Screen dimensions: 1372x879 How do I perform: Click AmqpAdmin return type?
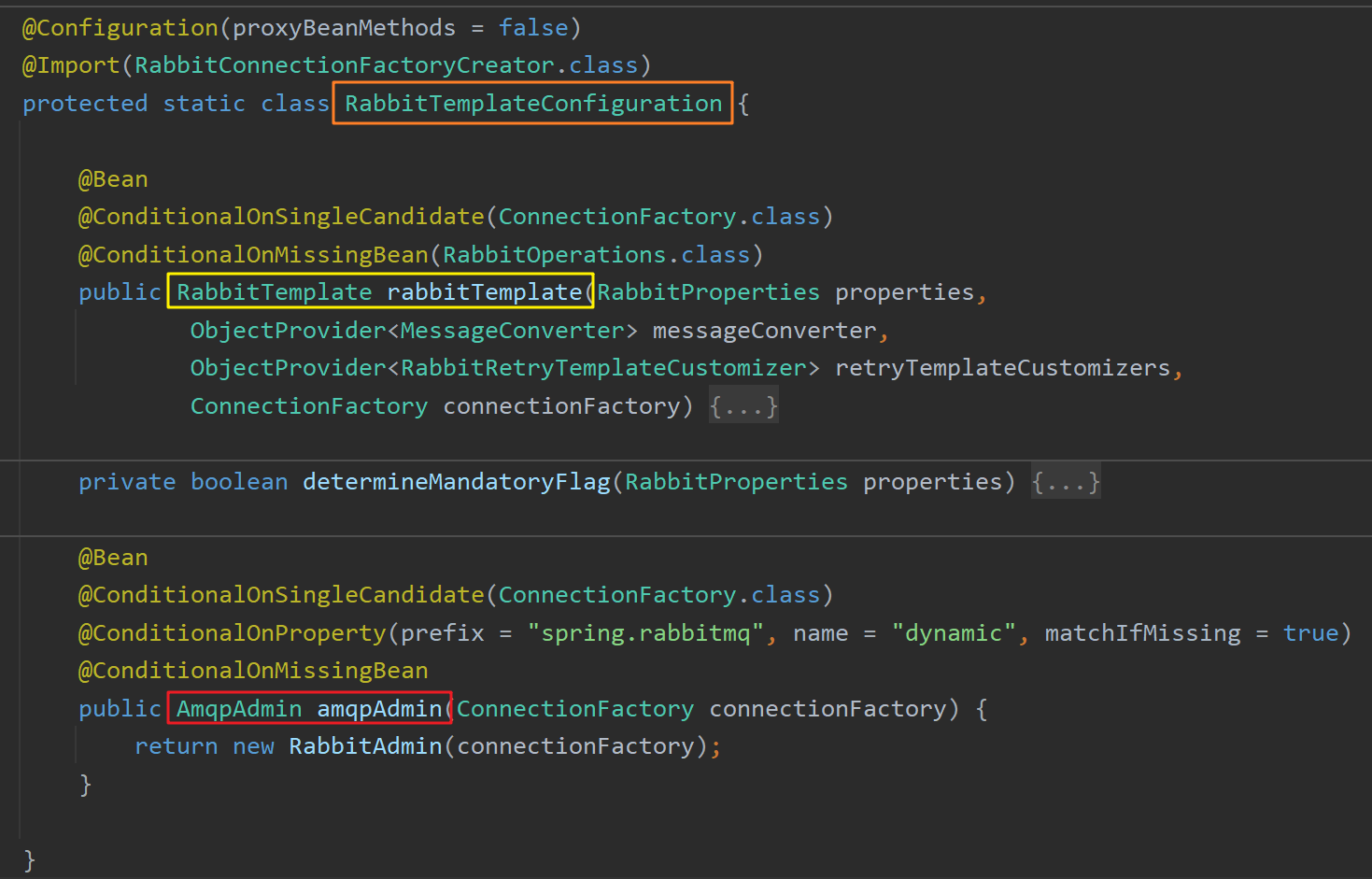[x=239, y=709]
